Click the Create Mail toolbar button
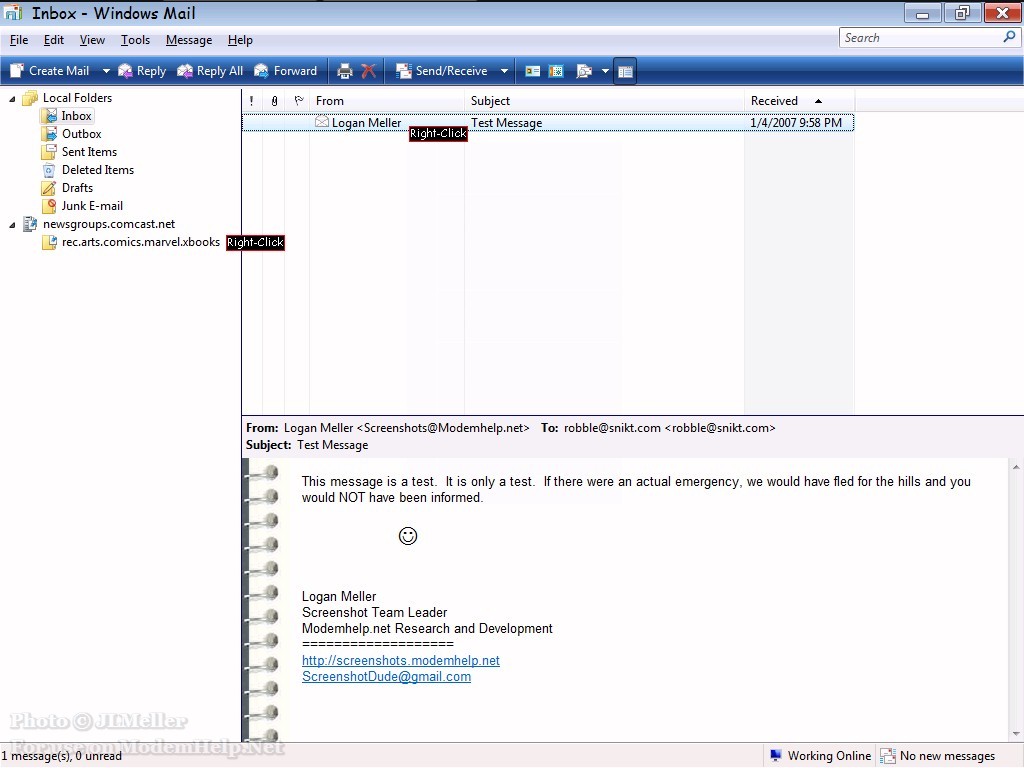 50,71
